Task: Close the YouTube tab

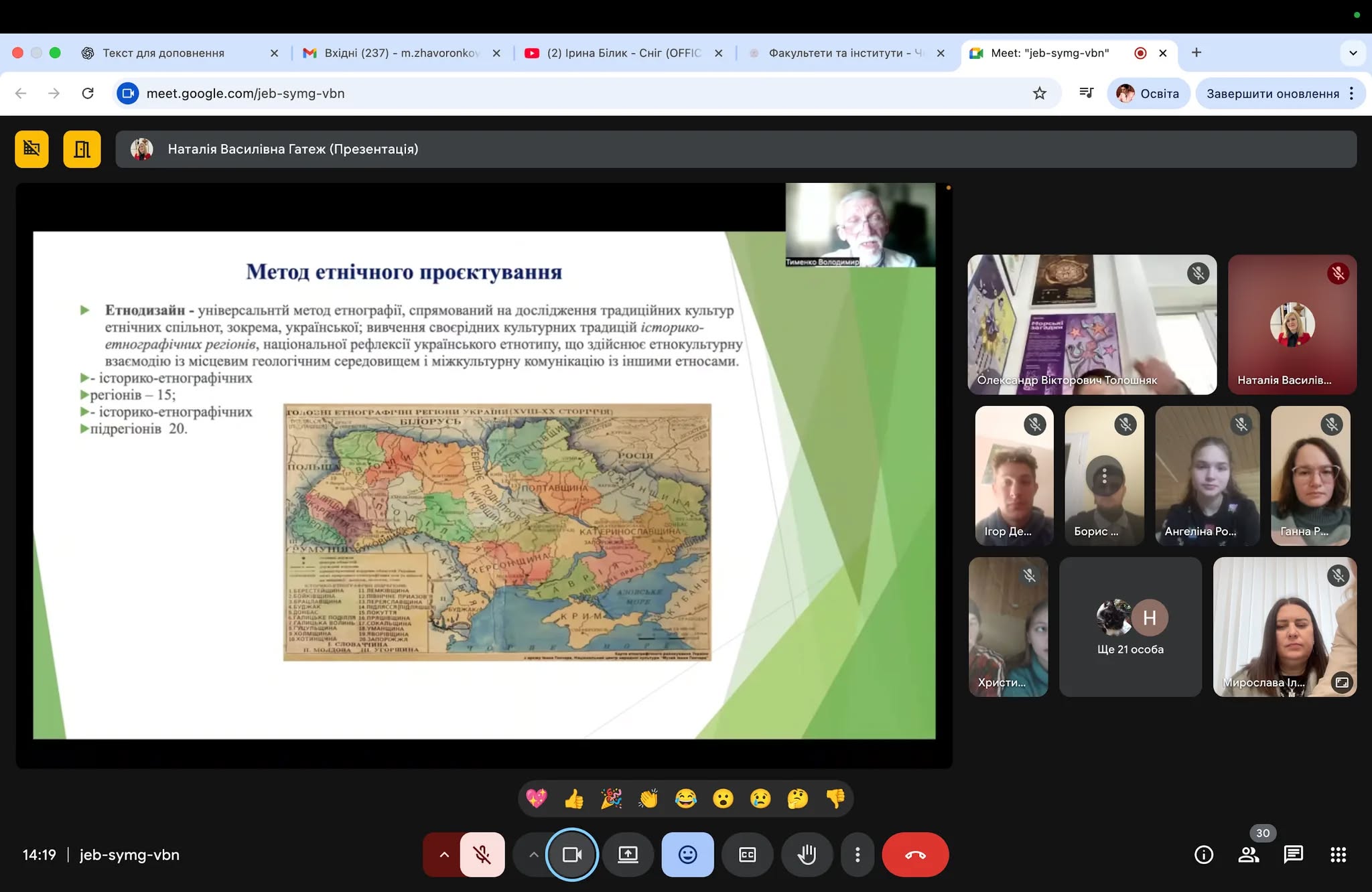Action: click(x=719, y=53)
